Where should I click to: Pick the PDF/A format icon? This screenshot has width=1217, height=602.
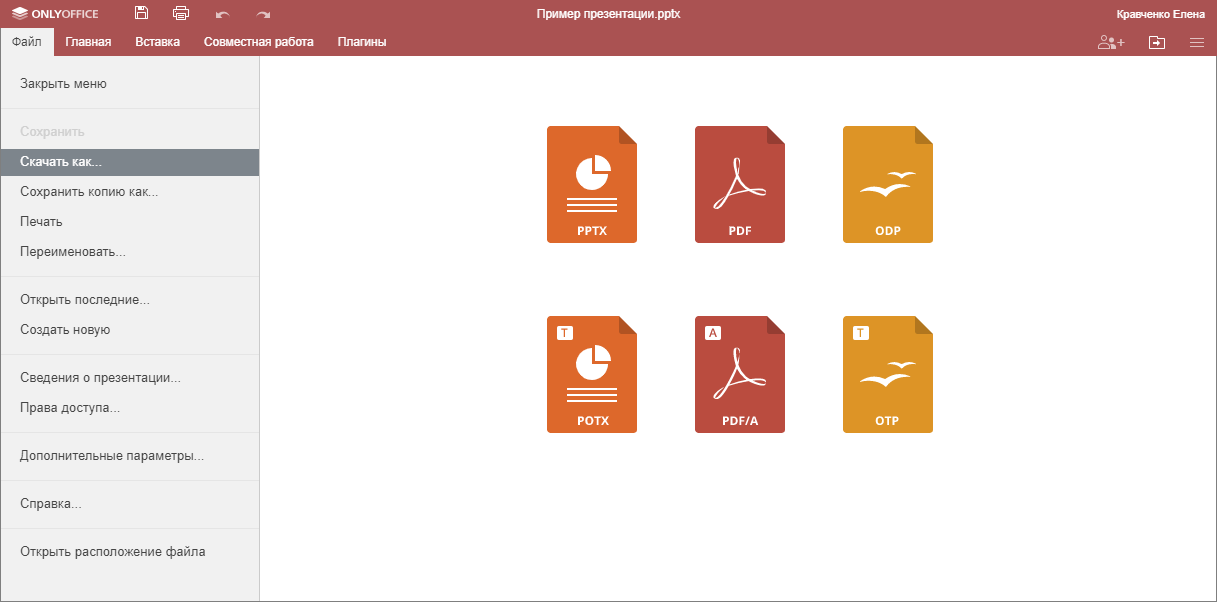[x=739, y=375]
